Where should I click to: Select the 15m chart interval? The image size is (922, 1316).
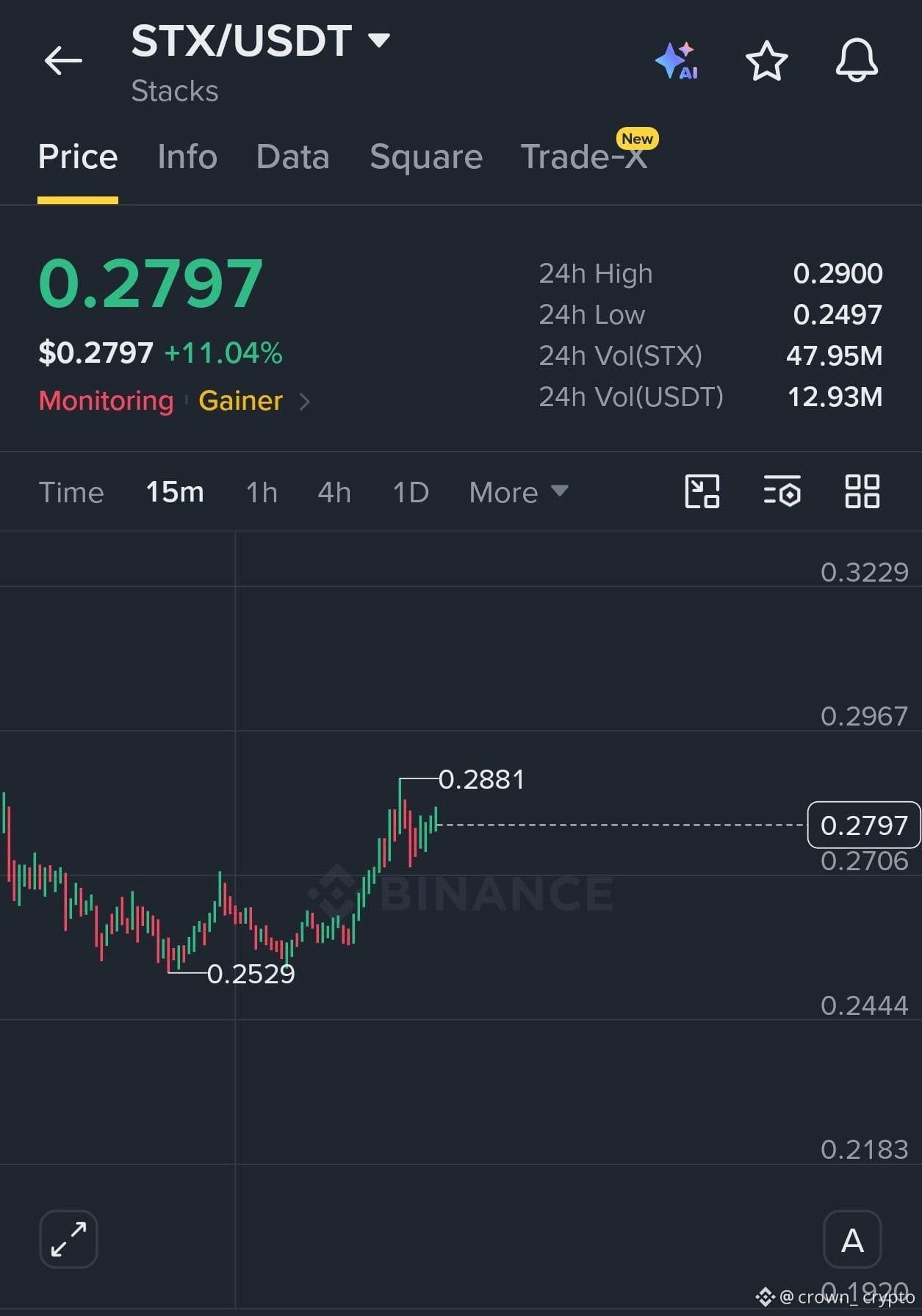pyautogui.click(x=175, y=492)
